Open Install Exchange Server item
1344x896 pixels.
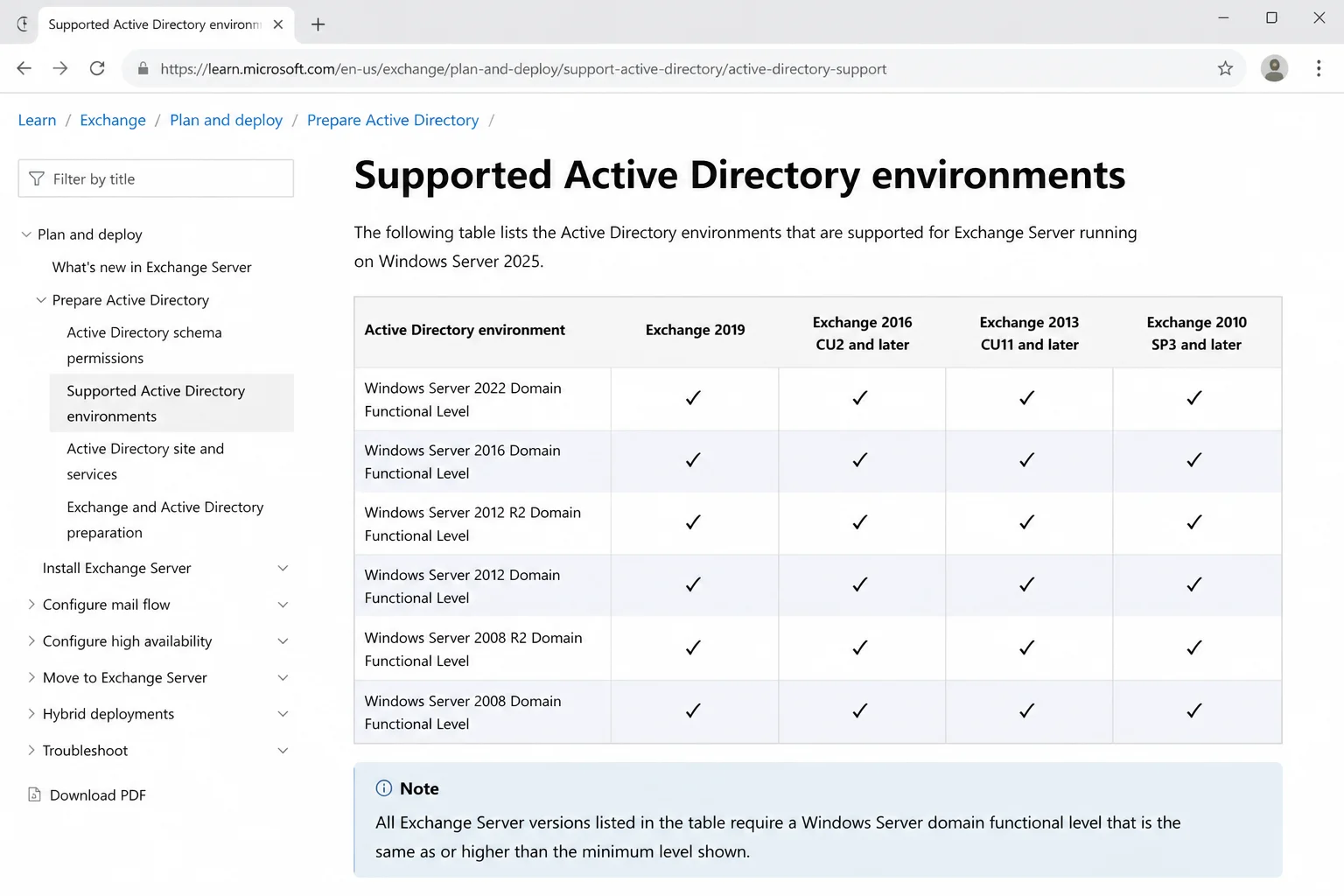[116, 568]
